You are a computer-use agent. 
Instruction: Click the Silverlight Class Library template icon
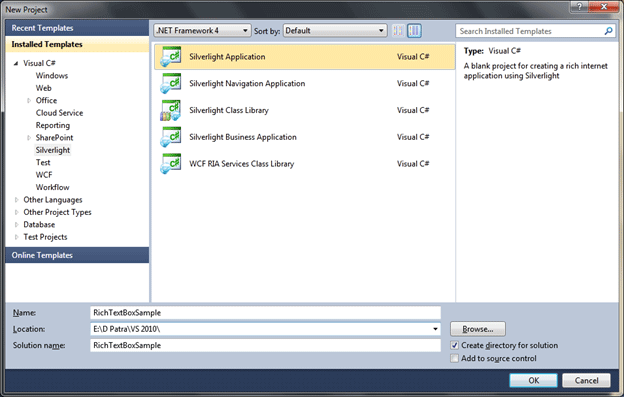pyautogui.click(x=171, y=110)
